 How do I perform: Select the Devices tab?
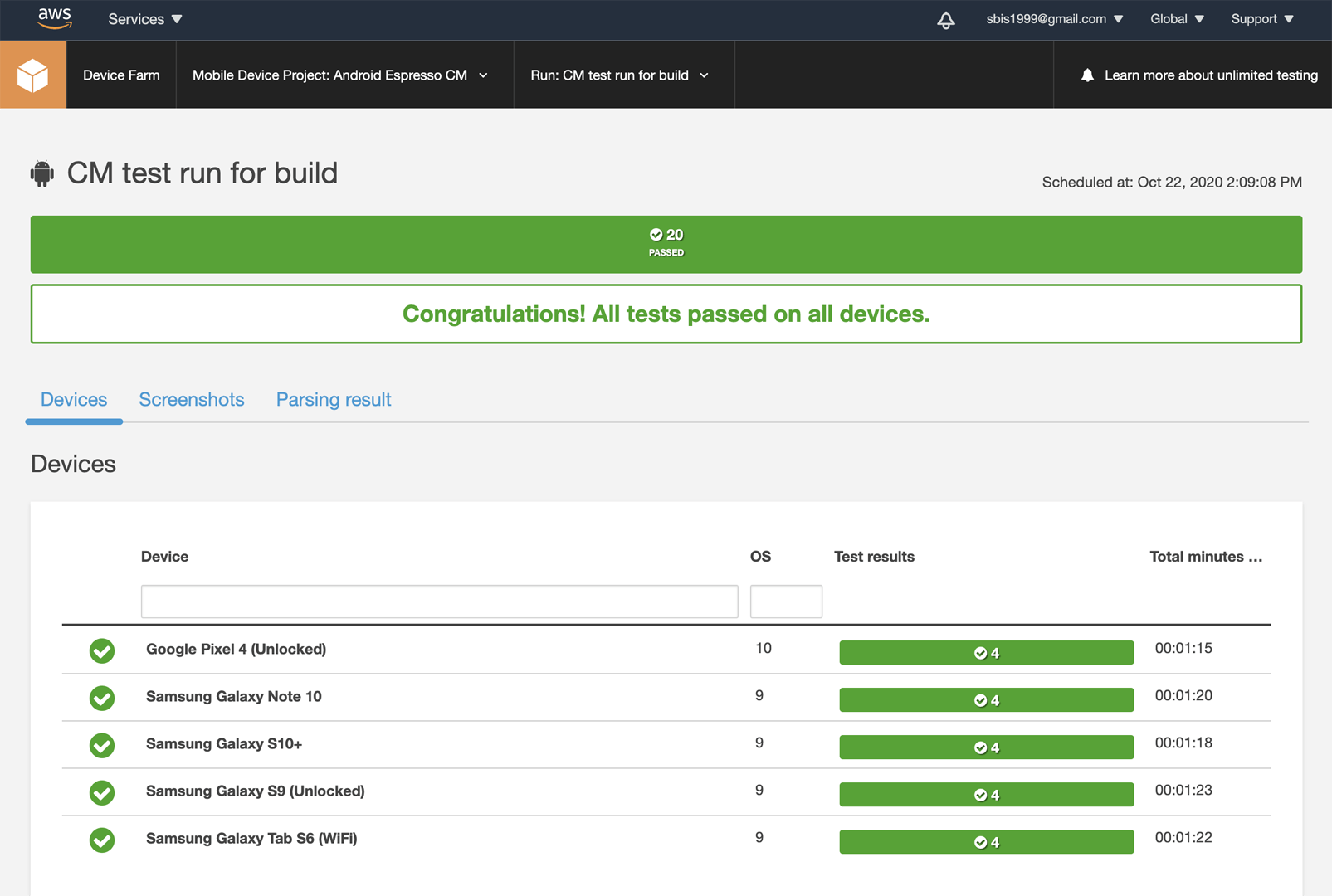(x=74, y=400)
